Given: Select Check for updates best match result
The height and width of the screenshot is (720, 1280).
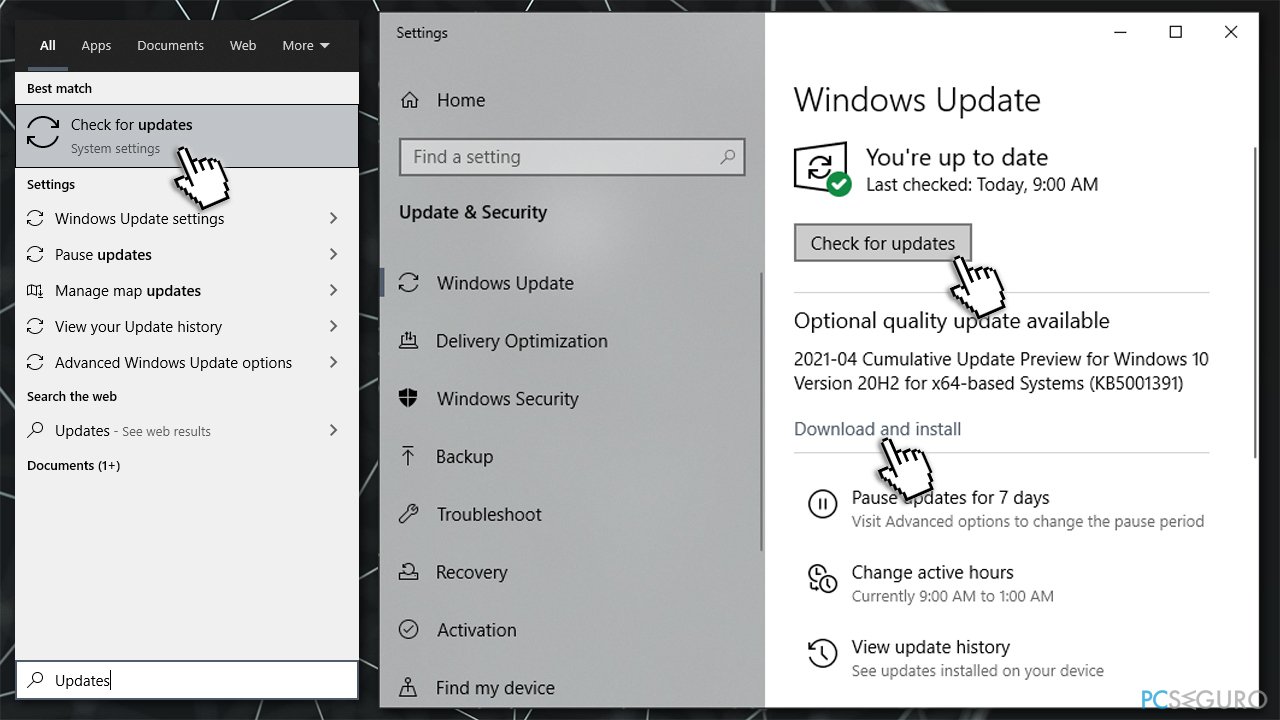Looking at the screenshot, I should (187, 136).
